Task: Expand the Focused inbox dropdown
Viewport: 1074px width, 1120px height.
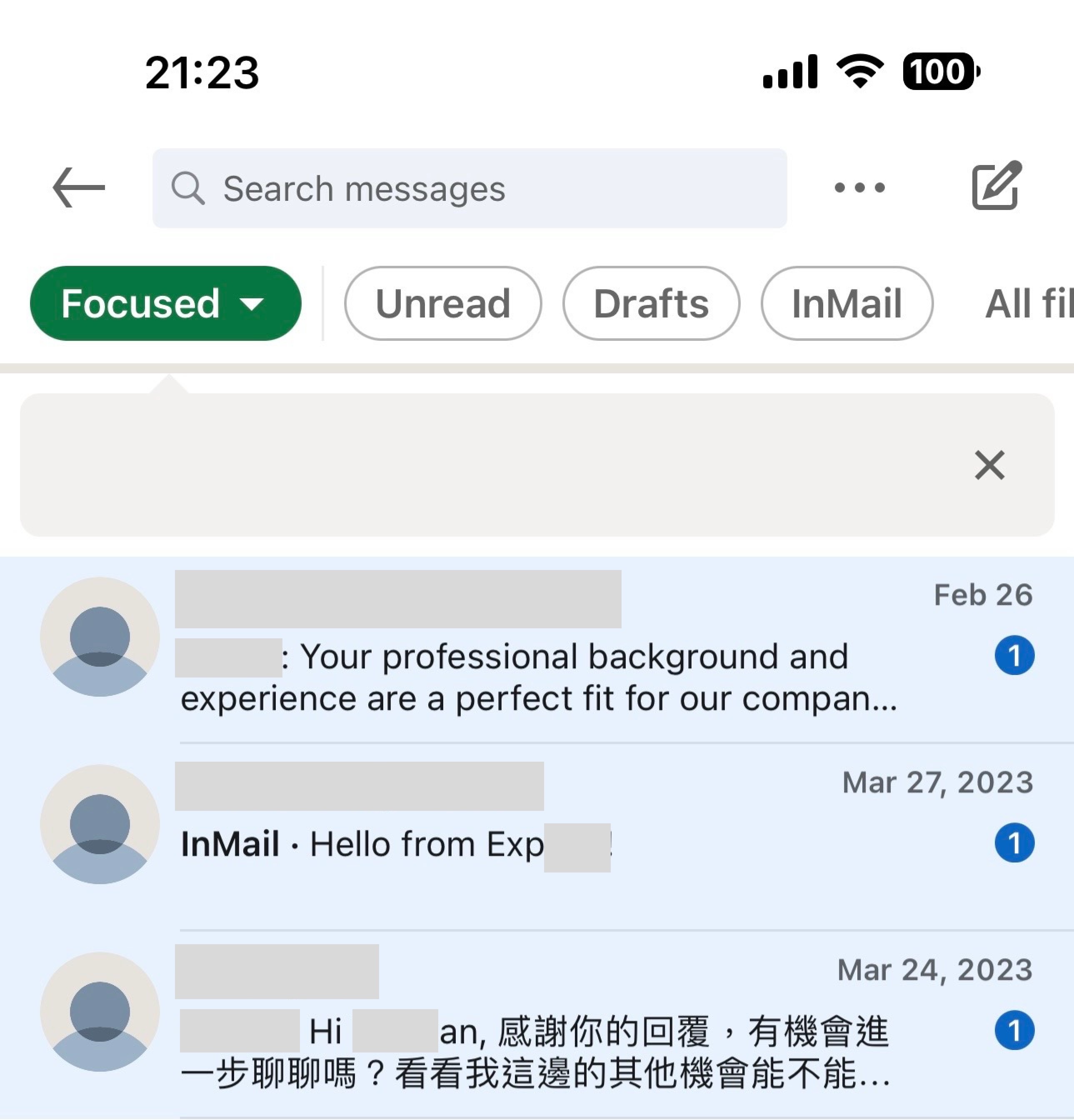Action: pyautogui.click(x=166, y=303)
